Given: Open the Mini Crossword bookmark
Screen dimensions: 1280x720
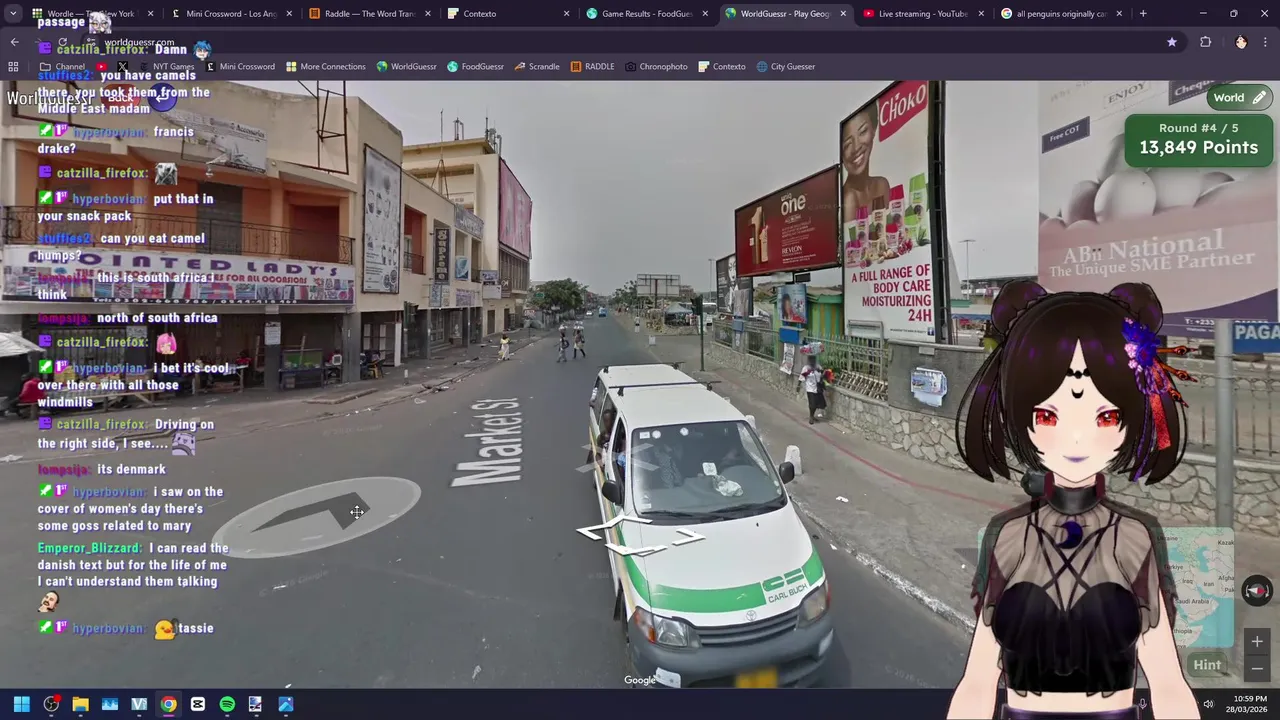Looking at the screenshot, I should 239,66.
